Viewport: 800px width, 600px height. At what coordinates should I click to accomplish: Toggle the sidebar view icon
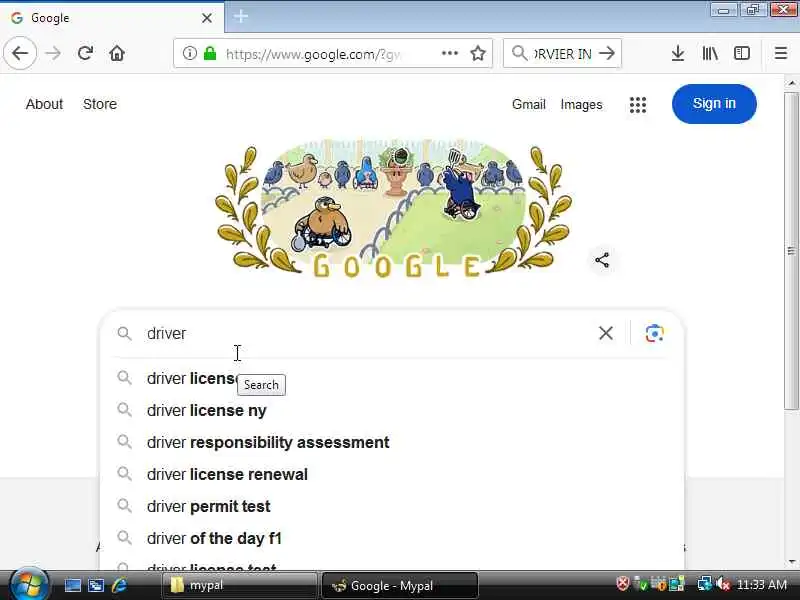(x=741, y=53)
